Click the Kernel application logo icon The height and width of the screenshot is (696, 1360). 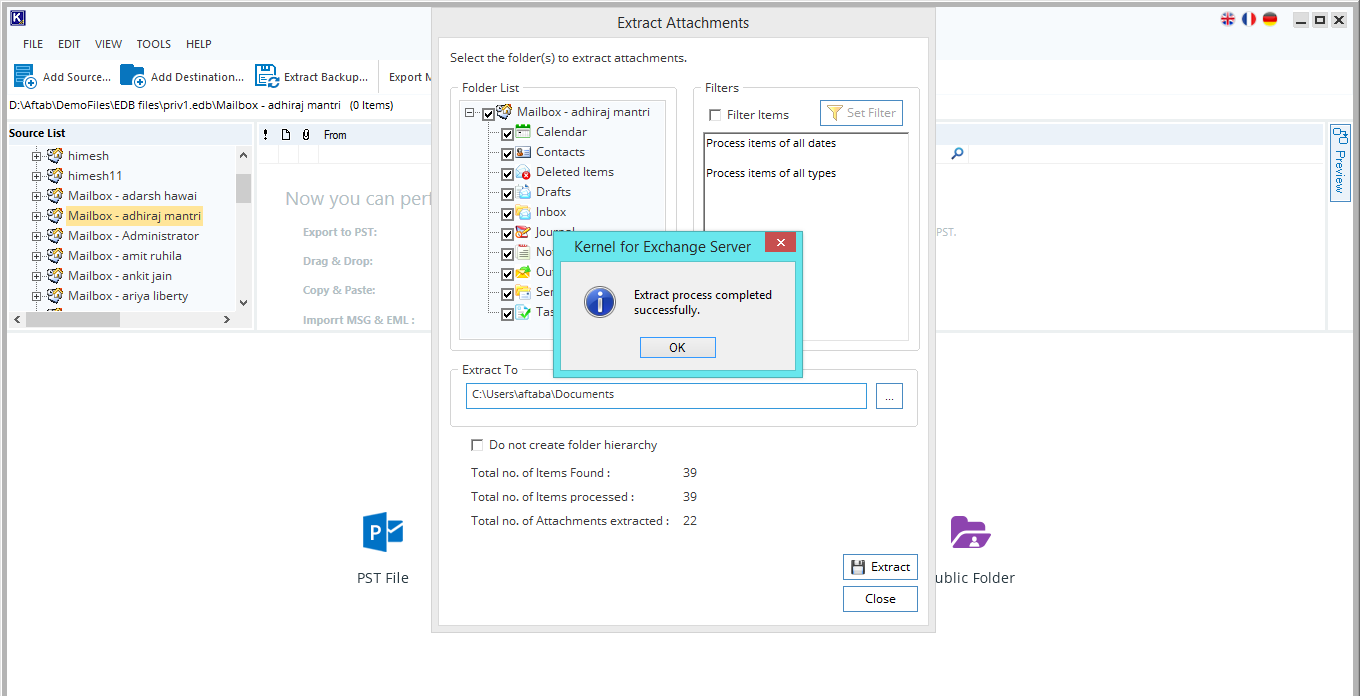[17, 18]
